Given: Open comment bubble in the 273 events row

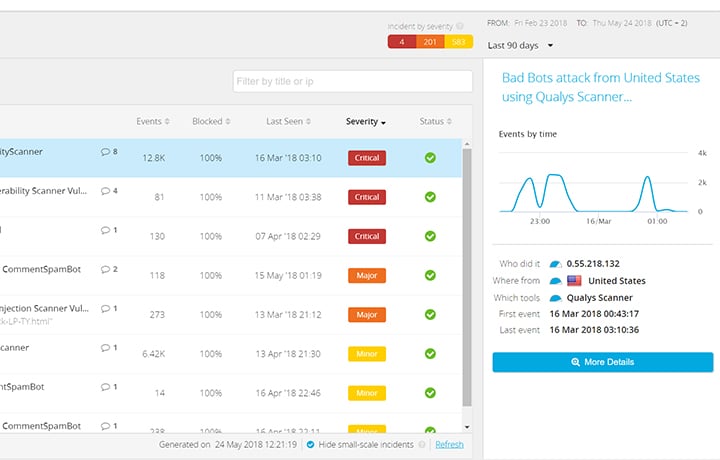Looking at the screenshot, I should [106, 309].
